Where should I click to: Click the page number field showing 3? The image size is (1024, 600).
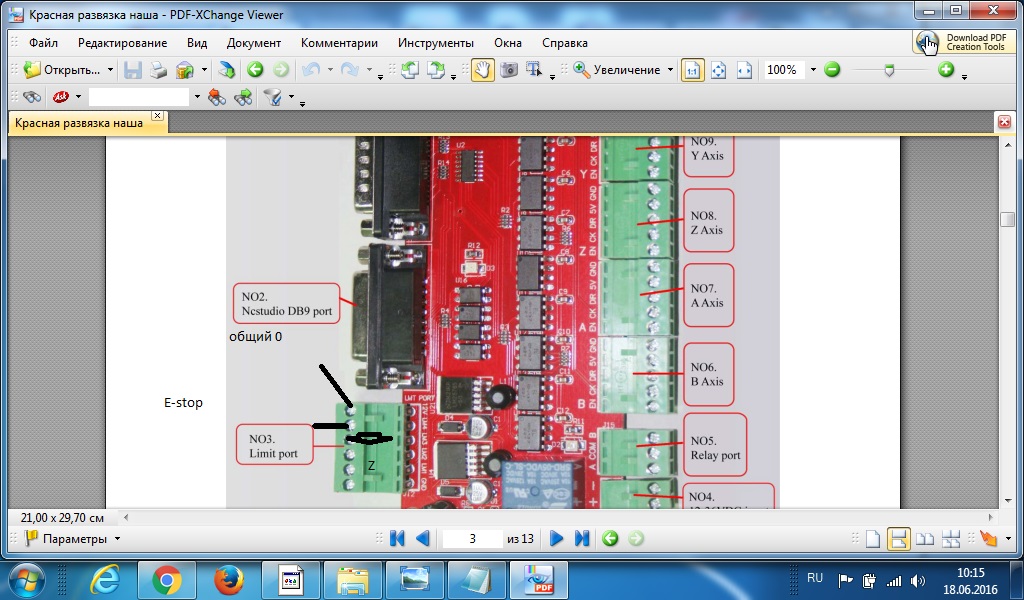[472, 539]
